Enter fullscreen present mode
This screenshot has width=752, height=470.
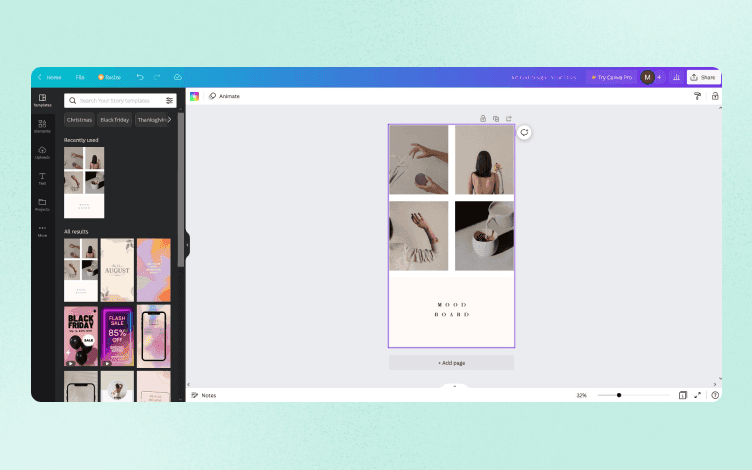tap(697, 395)
